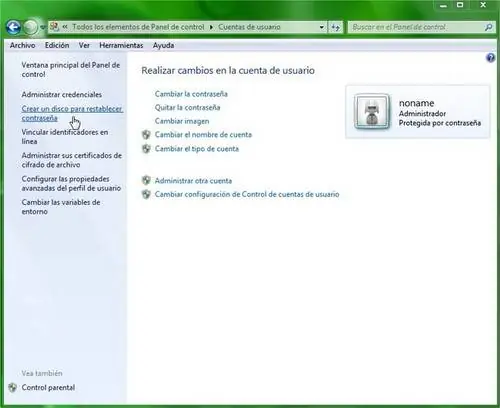Click the Control Panel icon in address bar

pyautogui.click(x=54, y=27)
